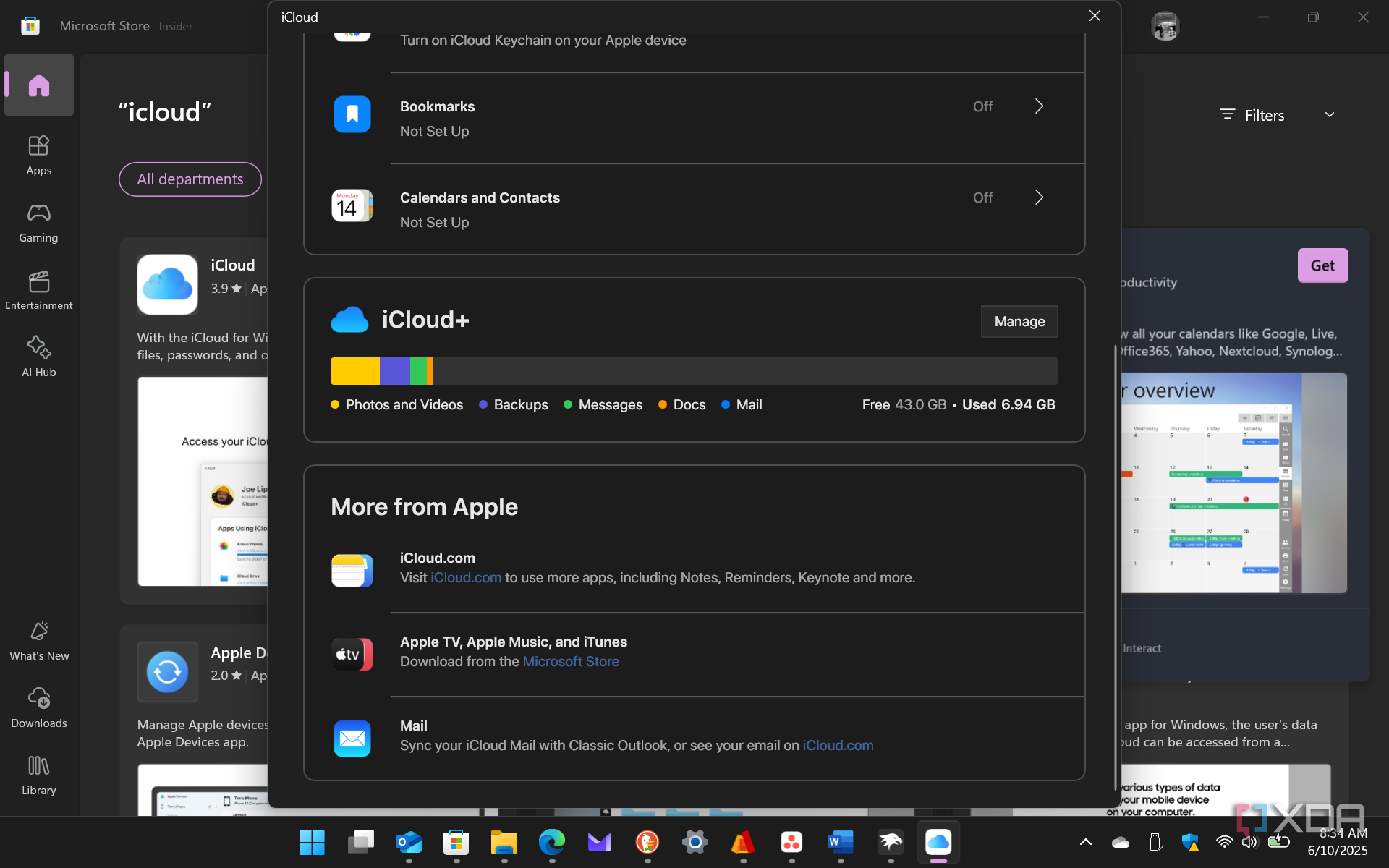Open Apps in Store sidebar

point(39,155)
